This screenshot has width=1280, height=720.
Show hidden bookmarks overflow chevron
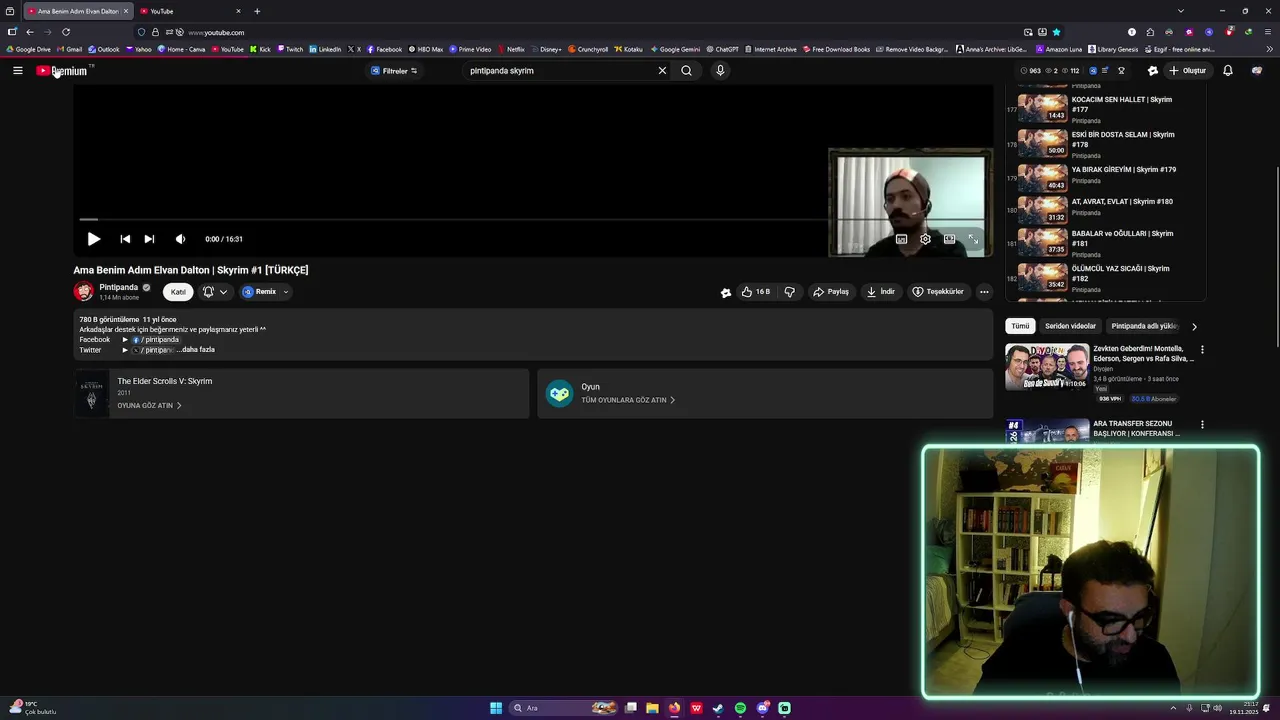(1269, 49)
